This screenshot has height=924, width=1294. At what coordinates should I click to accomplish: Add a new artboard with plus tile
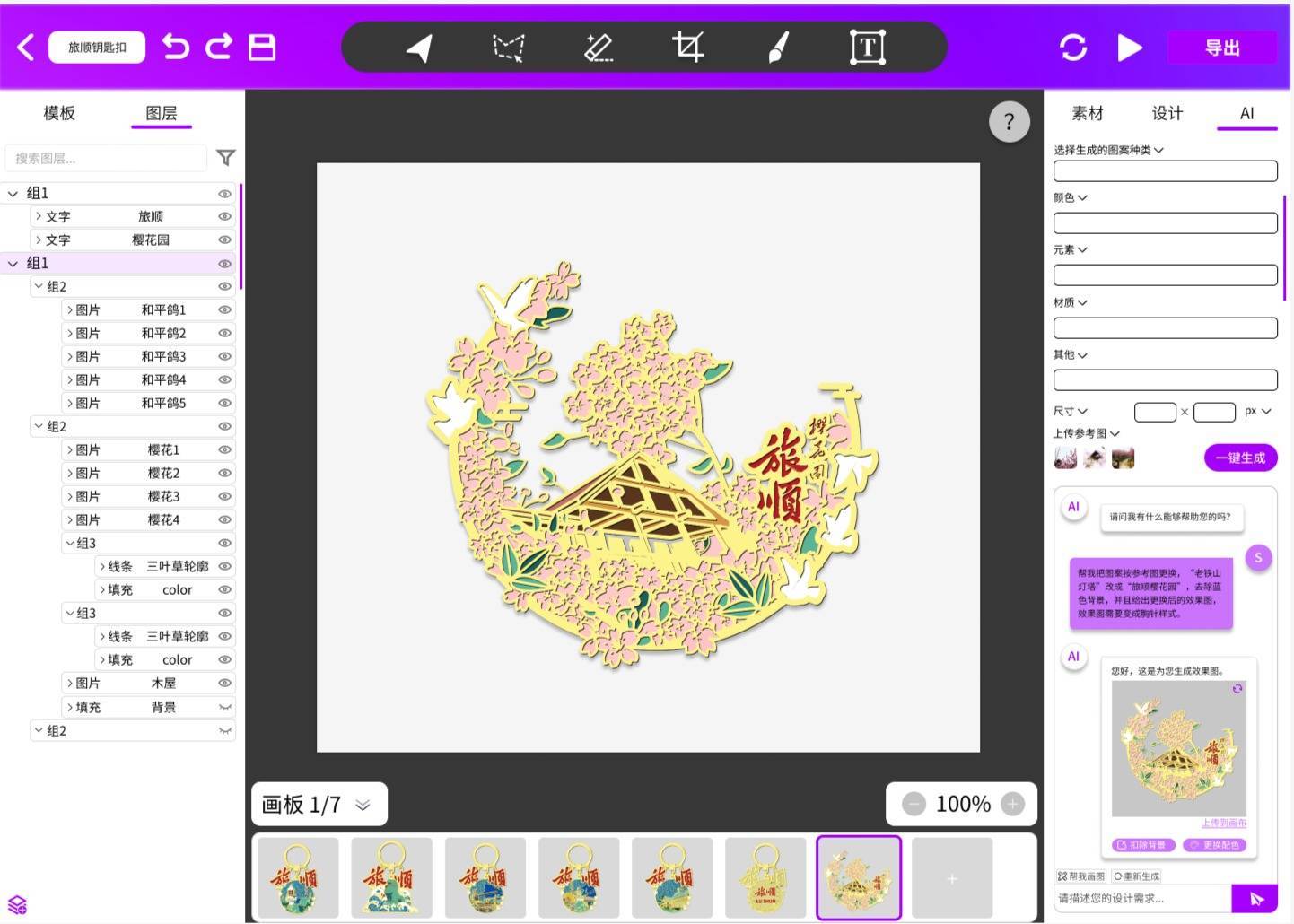[x=952, y=878]
